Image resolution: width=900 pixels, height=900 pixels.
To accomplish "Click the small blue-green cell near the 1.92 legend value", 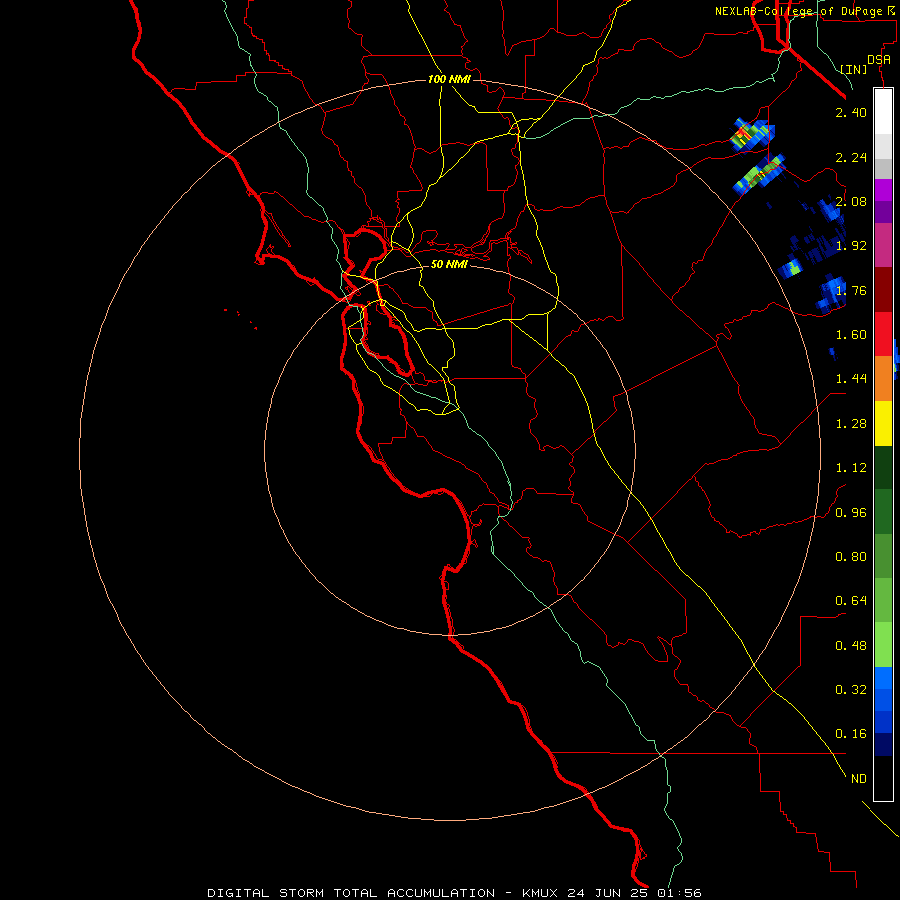I will click(791, 268).
